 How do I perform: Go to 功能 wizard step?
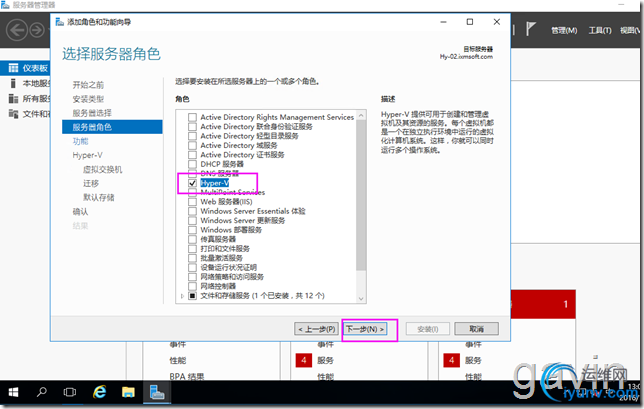pyautogui.click(x=80, y=141)
